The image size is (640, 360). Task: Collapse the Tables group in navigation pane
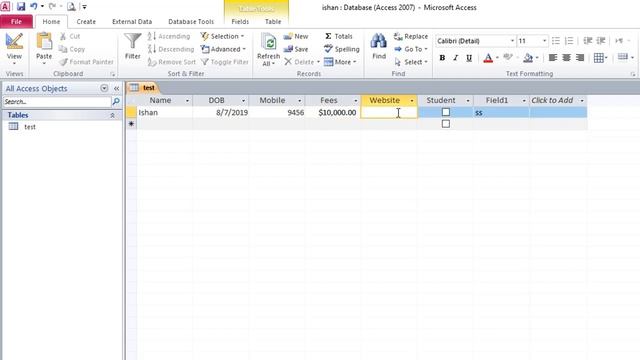pyautogui.click(x=112, y=116)
